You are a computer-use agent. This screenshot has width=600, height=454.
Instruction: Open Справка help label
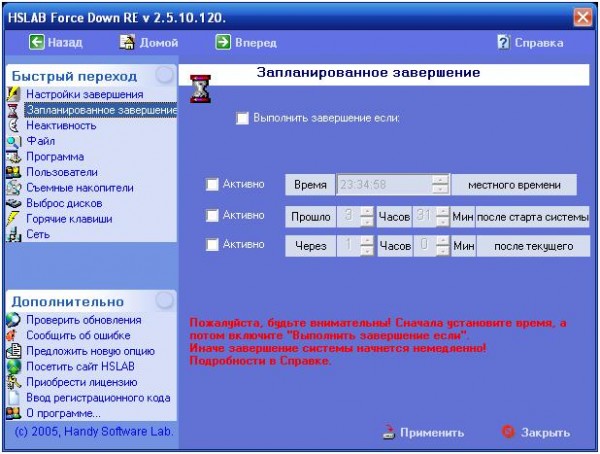539,42
